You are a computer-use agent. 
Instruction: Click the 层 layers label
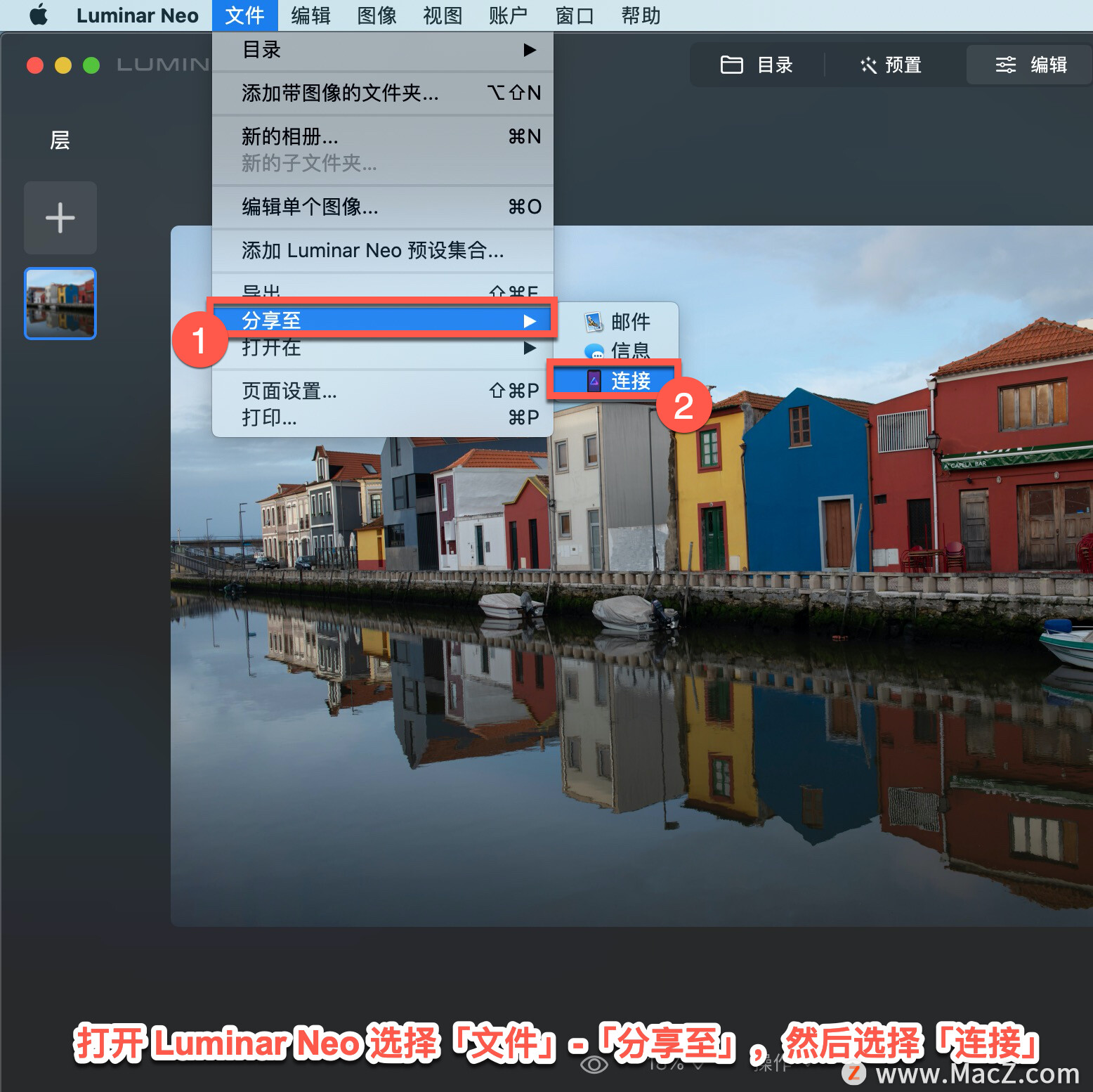point(60,141)
